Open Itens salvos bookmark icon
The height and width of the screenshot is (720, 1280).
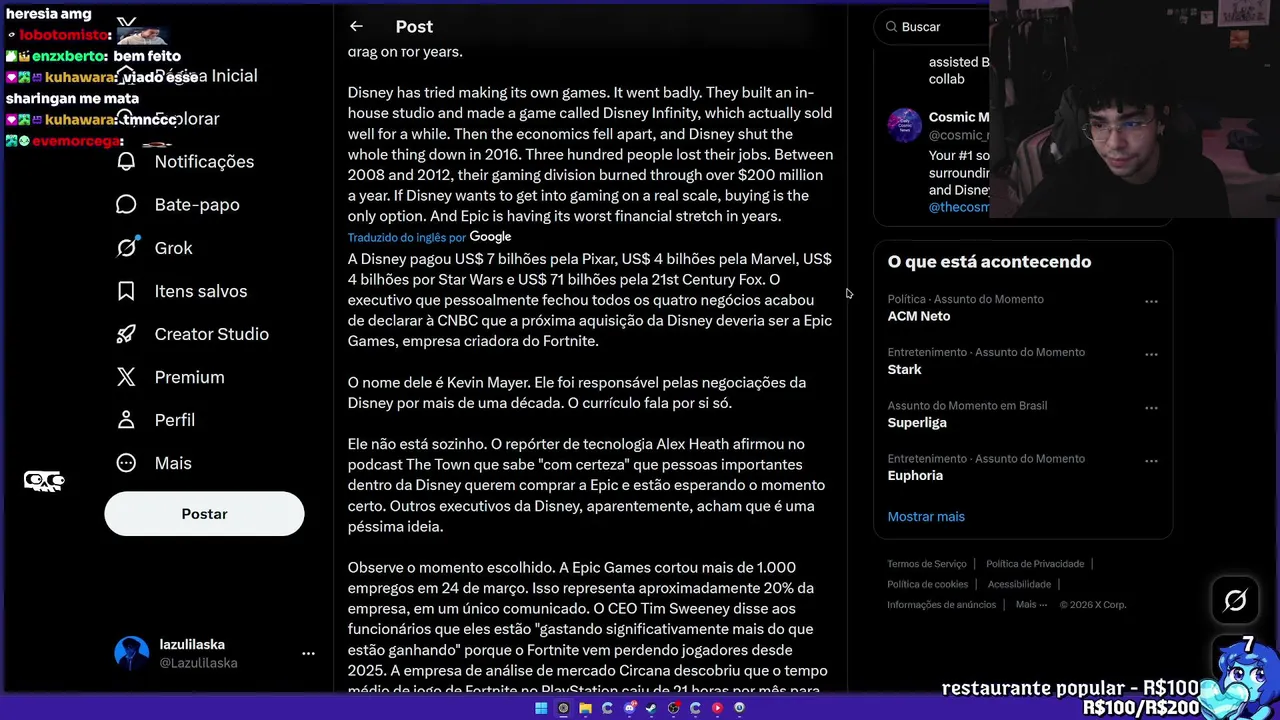coord(126,291)
